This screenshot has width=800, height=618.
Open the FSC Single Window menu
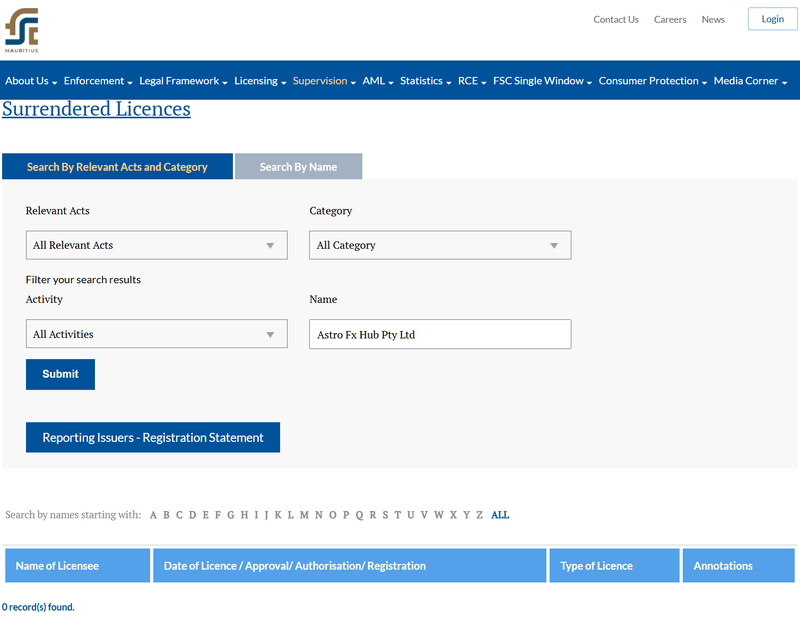(x=542, y=81)
